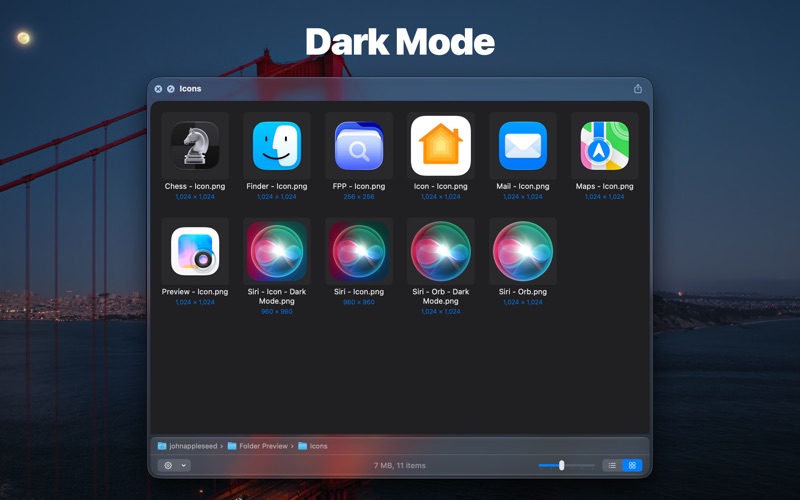Select the Maps icon thumbnail
800x500 pixels.
(x=605, y=146)
